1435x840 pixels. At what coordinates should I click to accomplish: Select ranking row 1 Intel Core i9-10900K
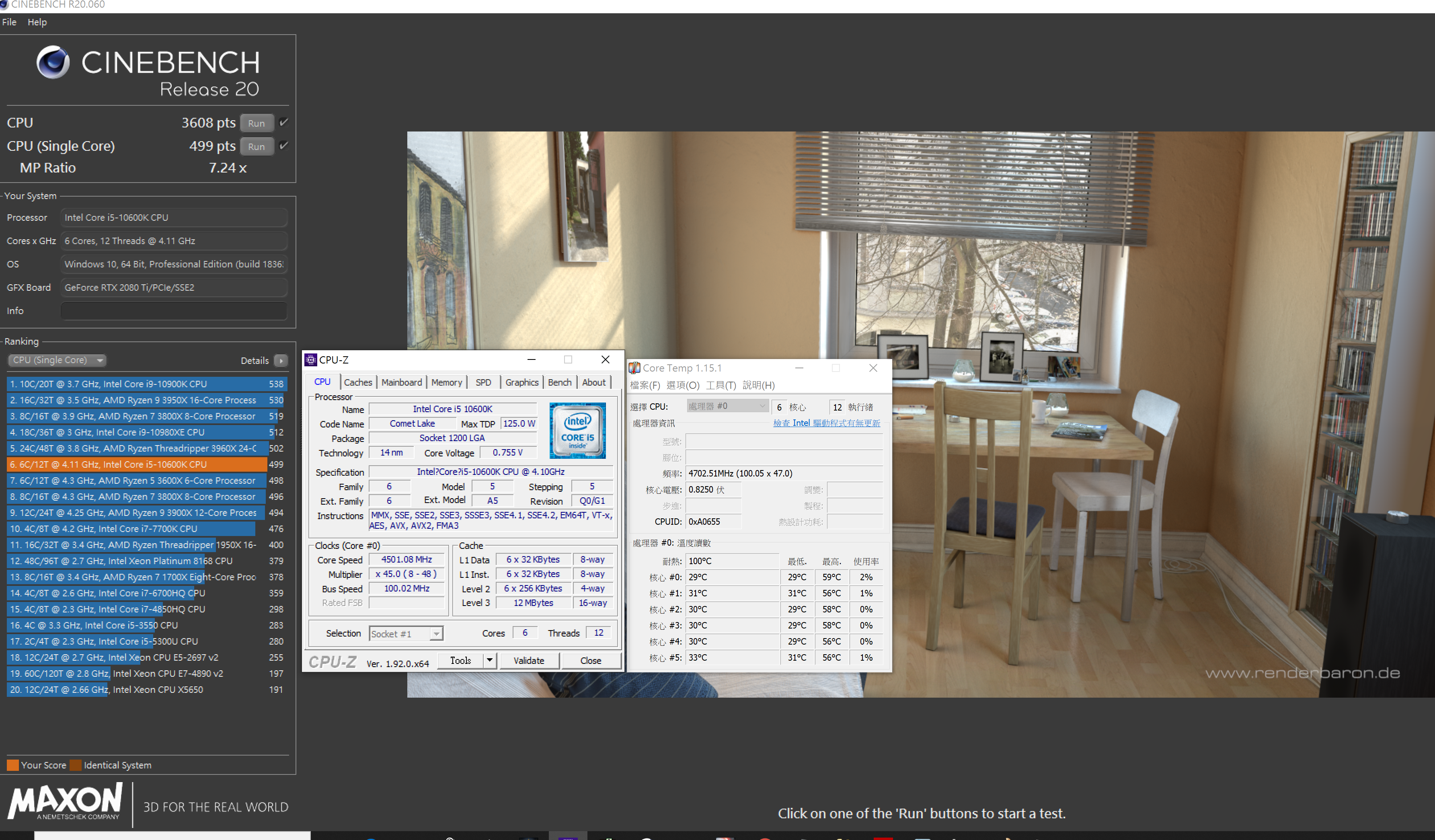(x=146, y=384)
